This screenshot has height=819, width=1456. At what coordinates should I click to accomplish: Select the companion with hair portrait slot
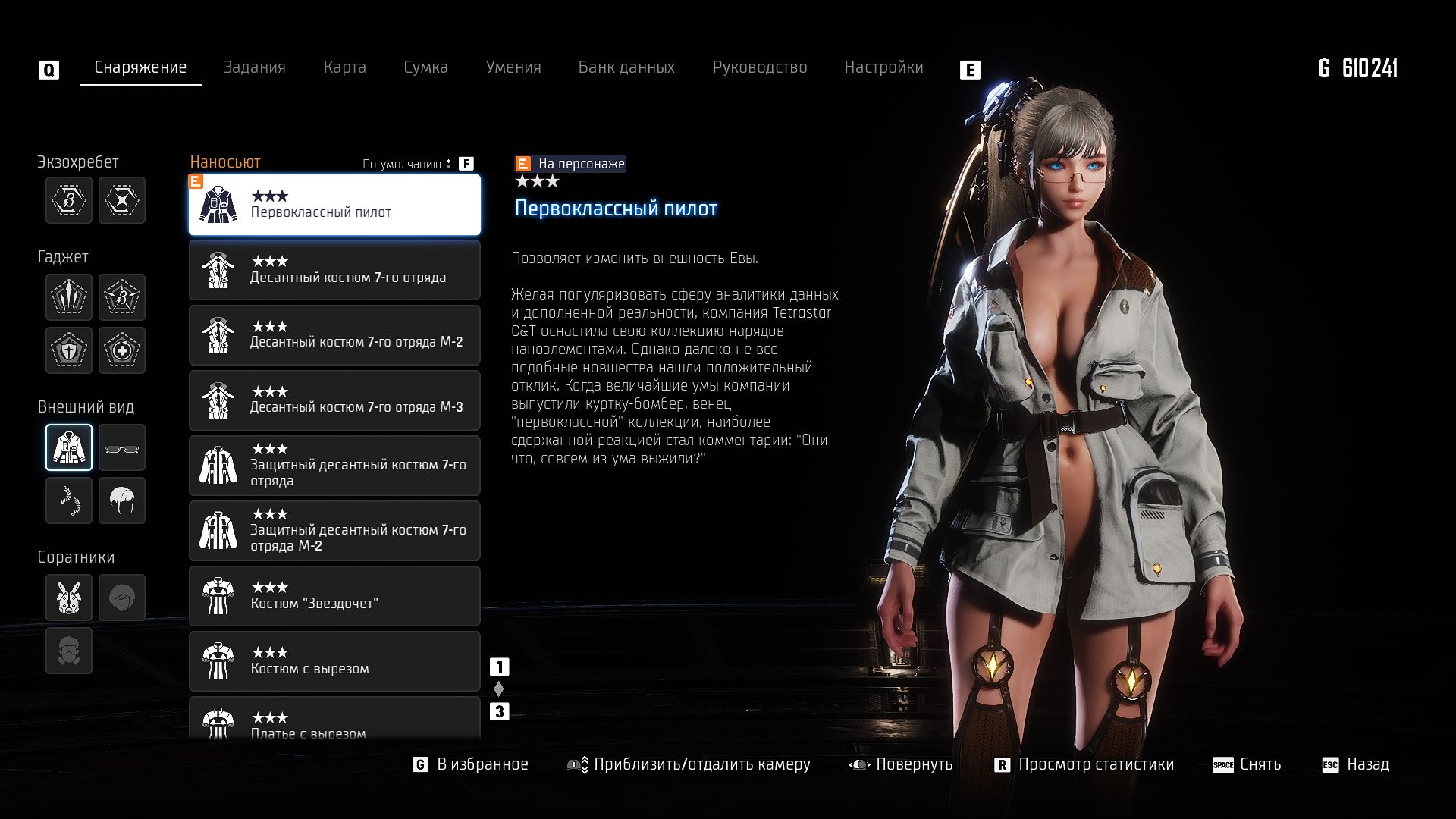pos(122,598)
